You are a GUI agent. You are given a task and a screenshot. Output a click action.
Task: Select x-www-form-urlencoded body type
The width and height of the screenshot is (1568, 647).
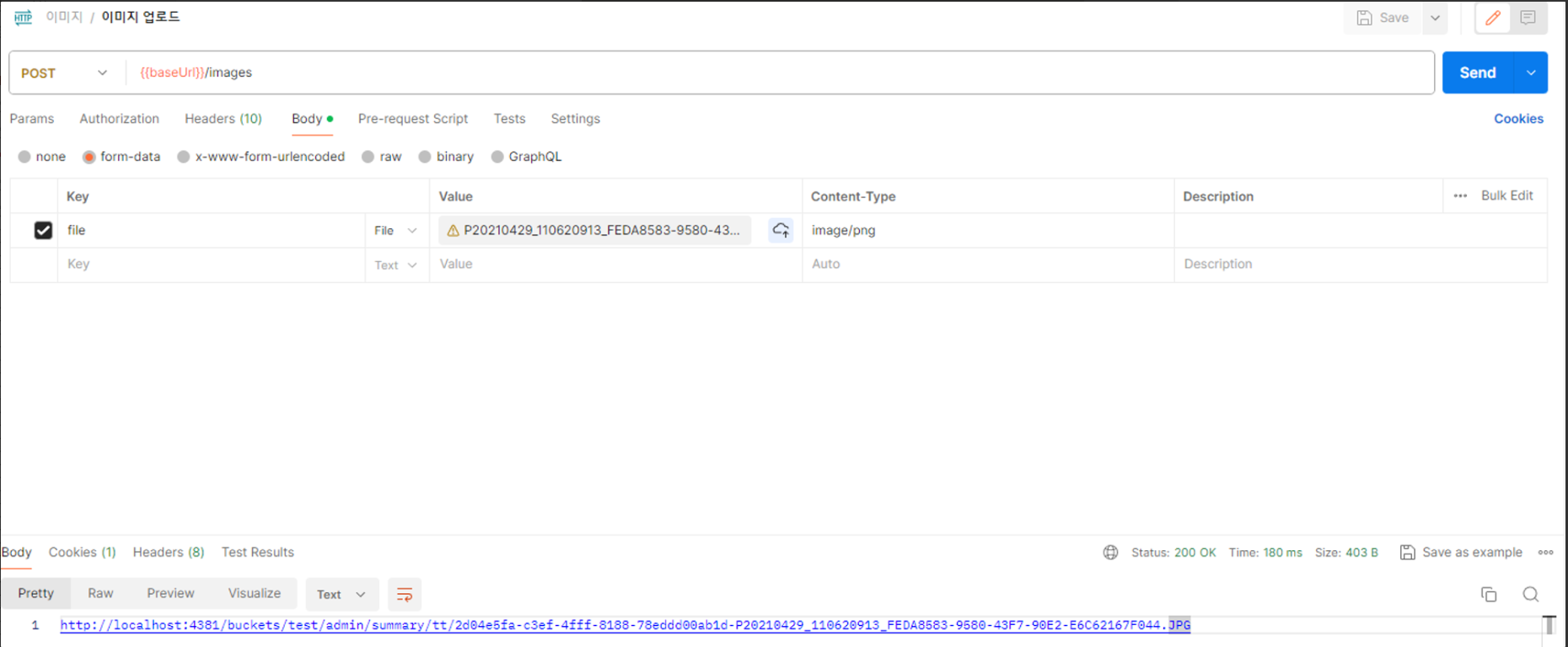(x=183, y=157)
